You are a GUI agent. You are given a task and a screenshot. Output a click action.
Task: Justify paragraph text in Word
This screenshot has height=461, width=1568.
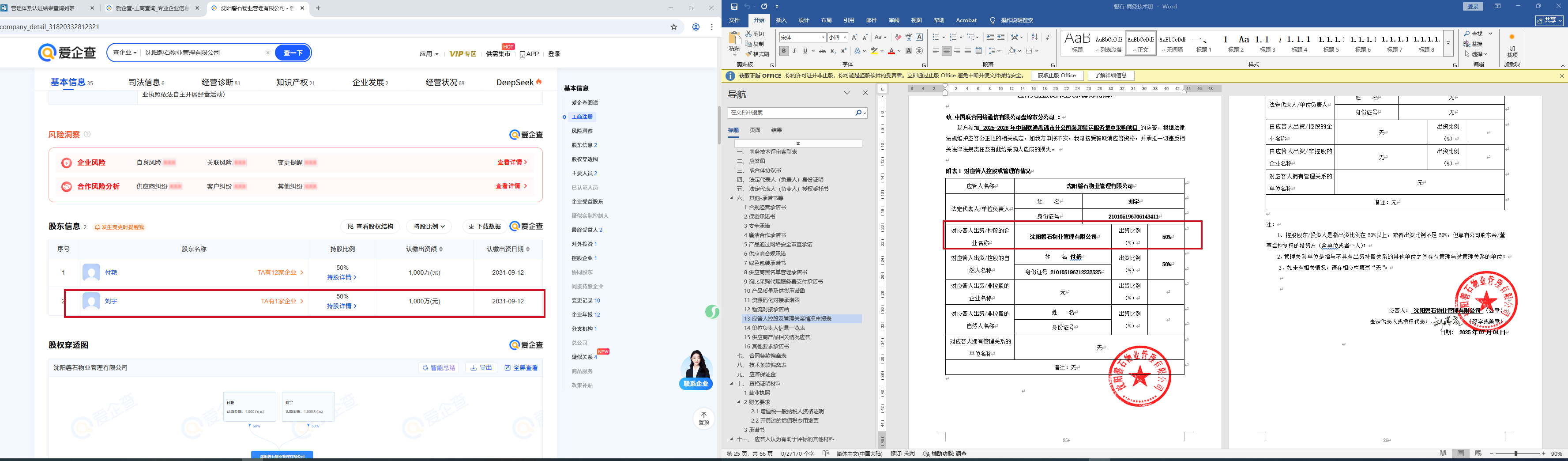(968, 51)
